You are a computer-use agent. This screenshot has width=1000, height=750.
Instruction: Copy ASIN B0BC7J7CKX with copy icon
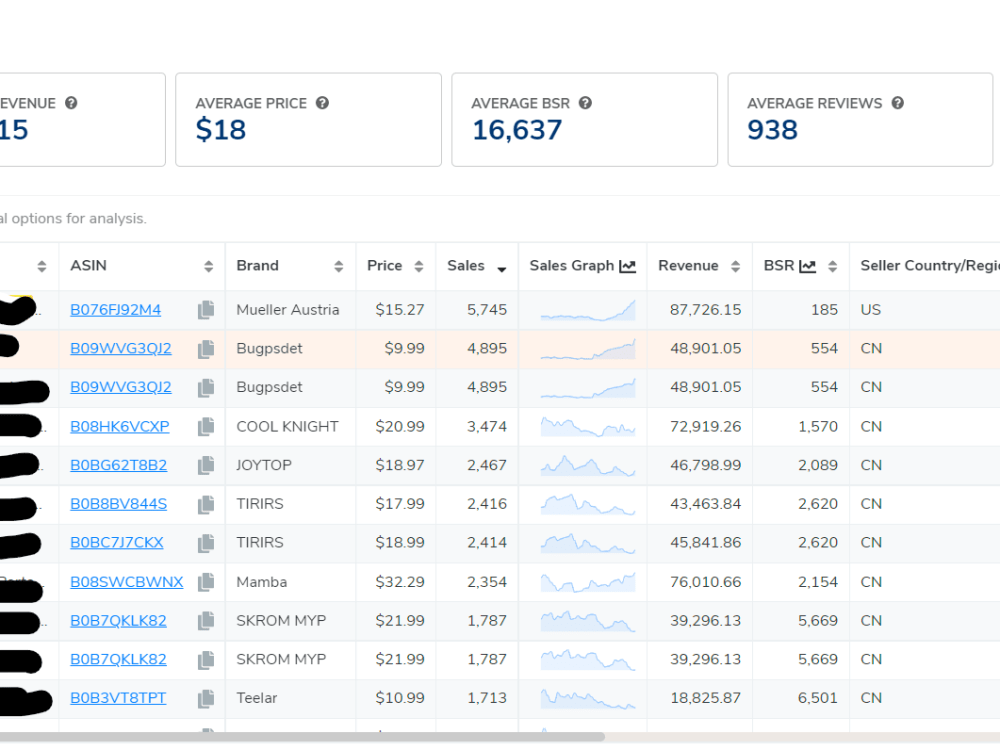pyautogui.click(x=206, y=543)
